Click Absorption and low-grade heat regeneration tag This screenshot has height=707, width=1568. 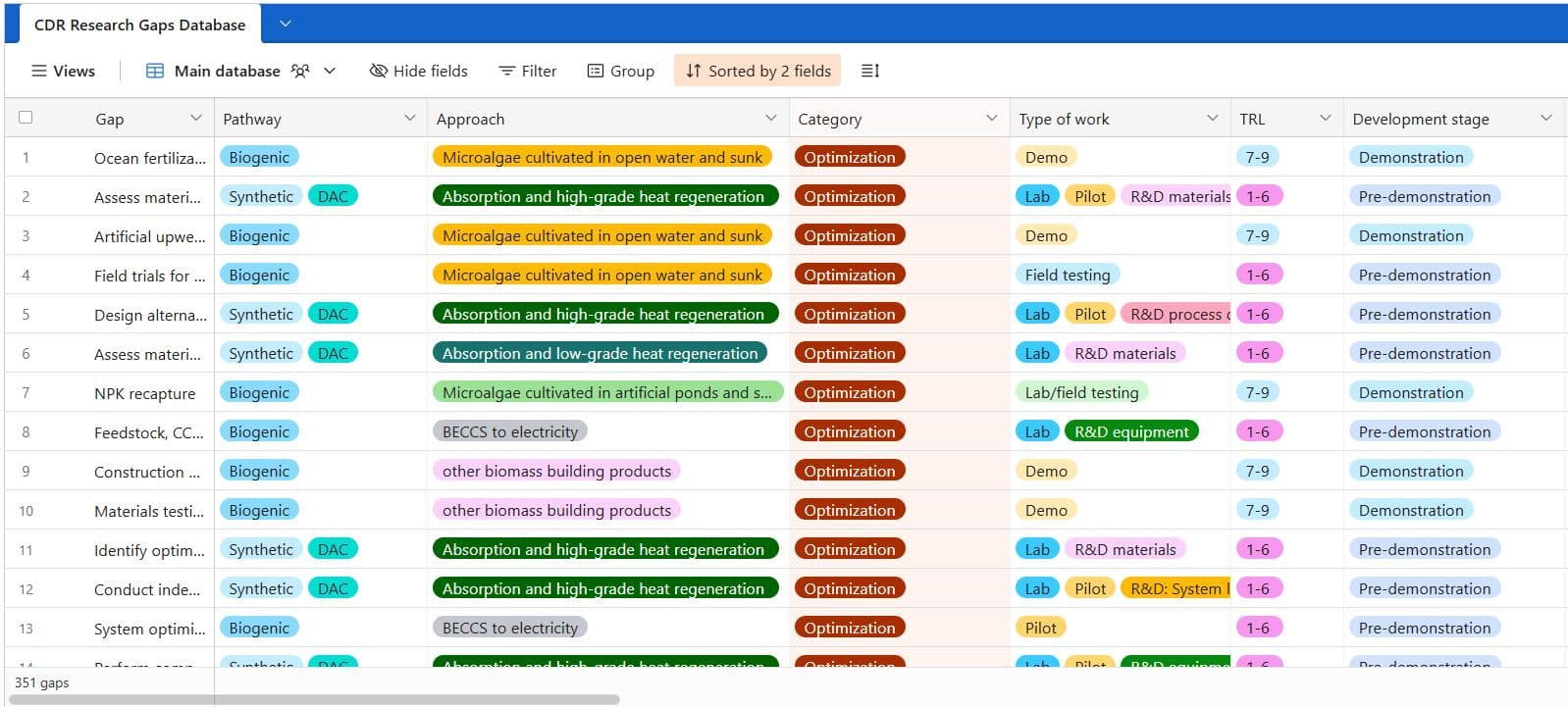click(x=600, y=353)
